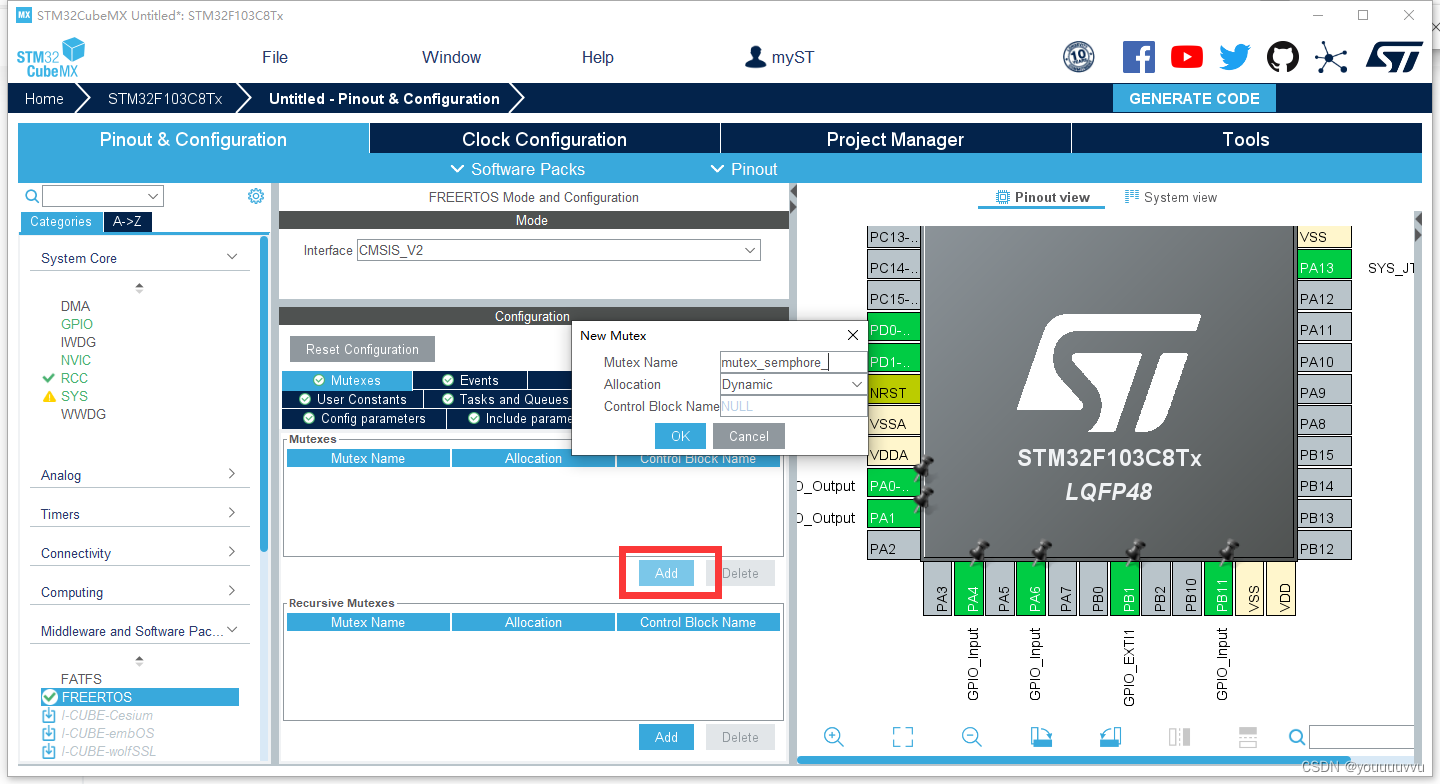
Task: Switch to A->Z sorting tab
Action: tap(128, 222)
